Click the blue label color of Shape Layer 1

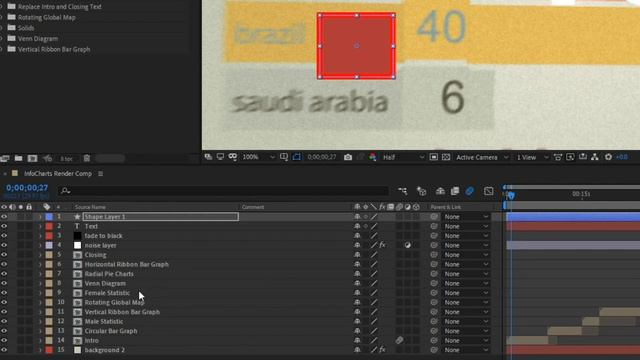[49, 217]
